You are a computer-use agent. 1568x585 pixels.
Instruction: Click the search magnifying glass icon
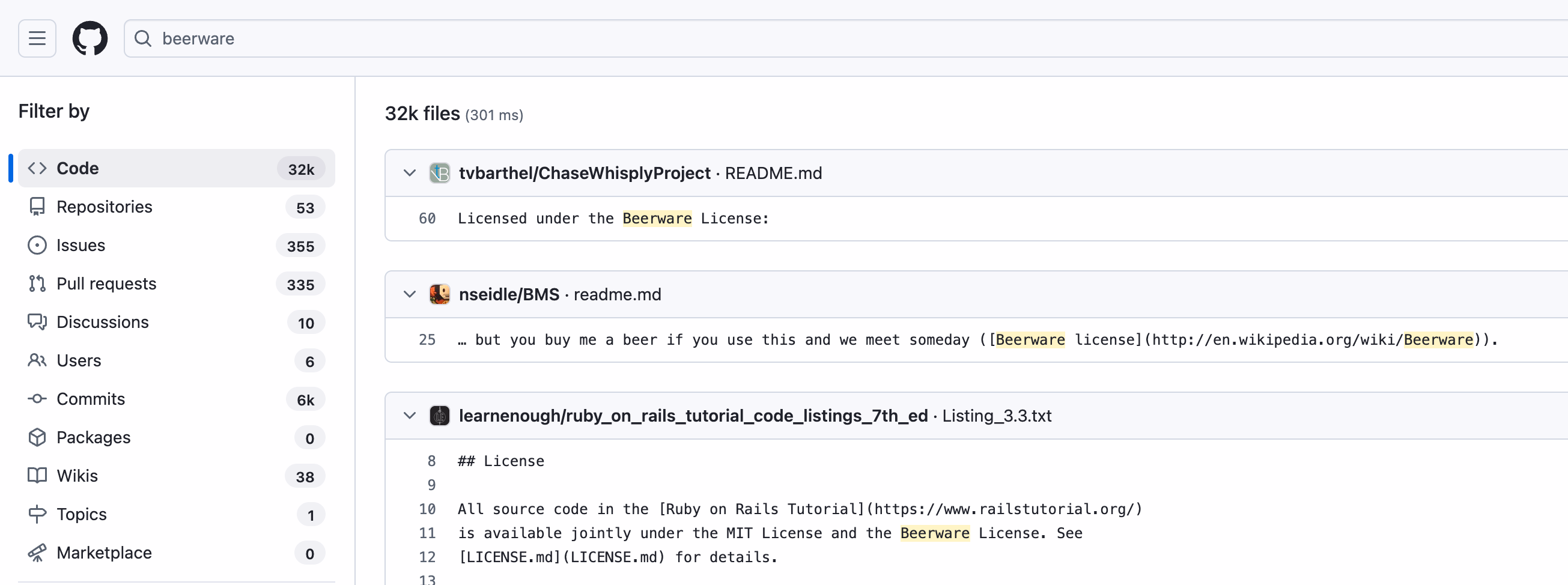pos(143,38)
